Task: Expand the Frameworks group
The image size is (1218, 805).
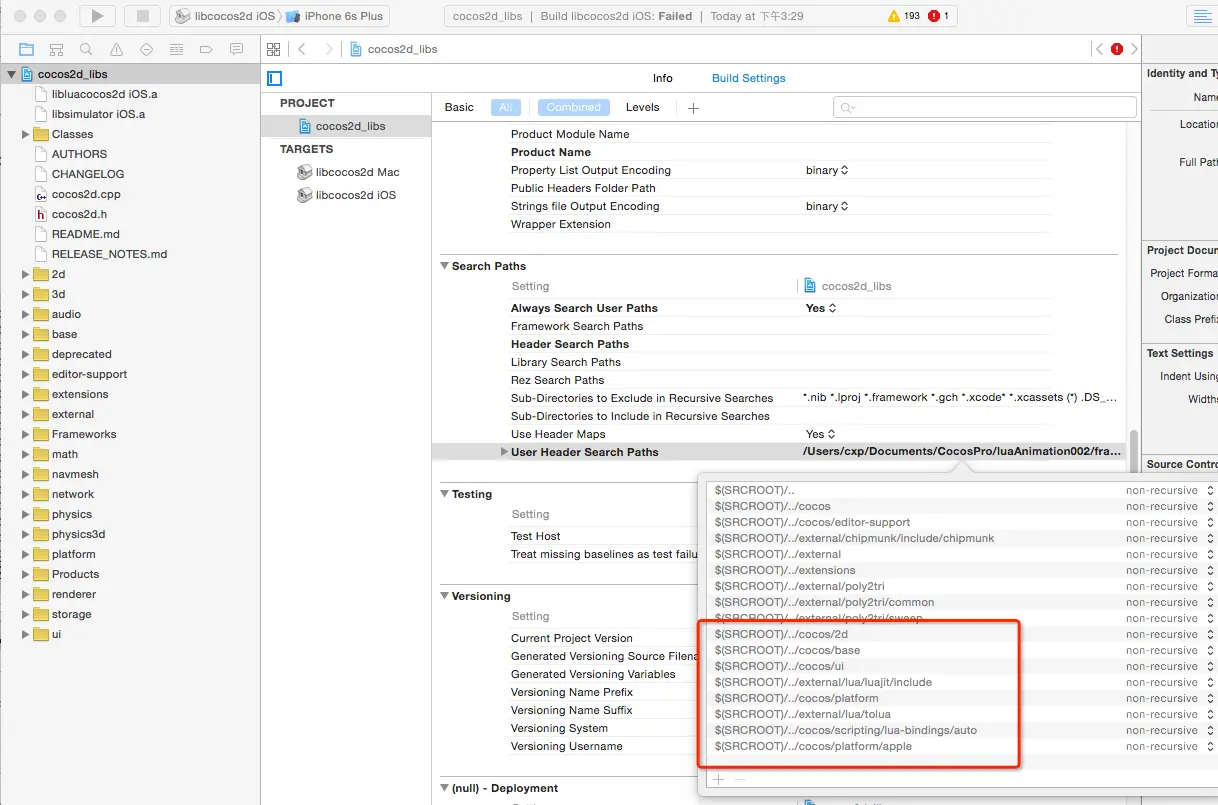Action: 26,434
